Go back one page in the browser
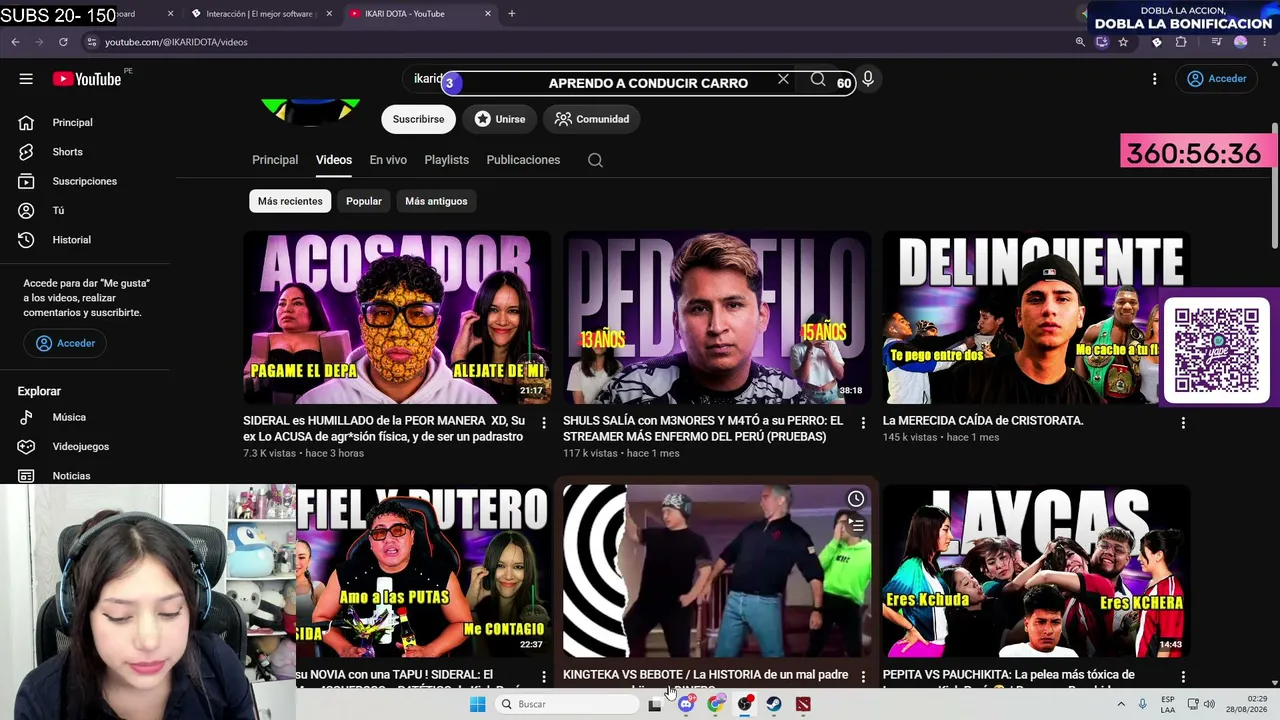This screenshot has width=1280, height=720. coord(15,42)
